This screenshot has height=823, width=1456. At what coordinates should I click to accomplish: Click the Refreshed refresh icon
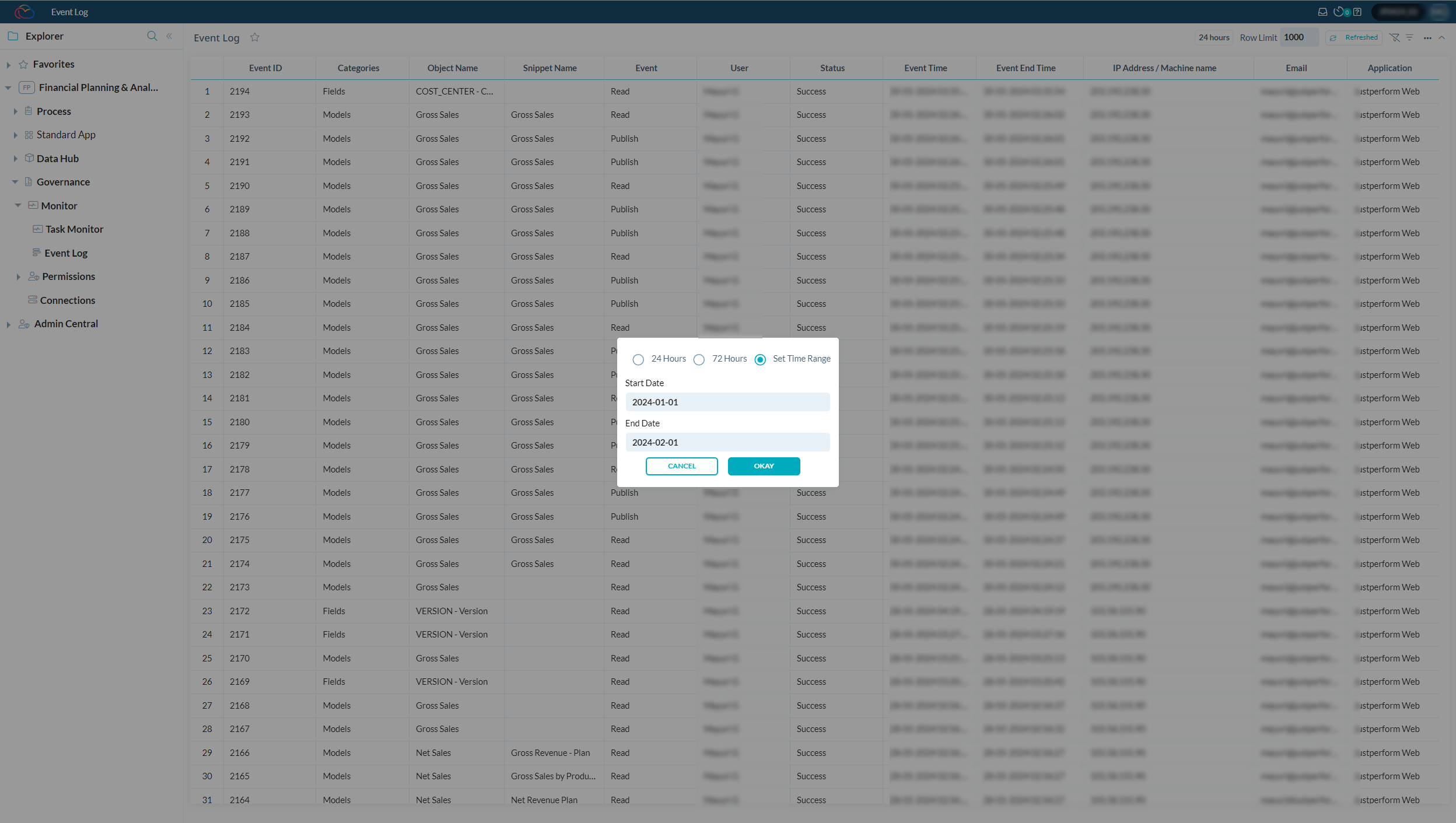point(1333,37)
